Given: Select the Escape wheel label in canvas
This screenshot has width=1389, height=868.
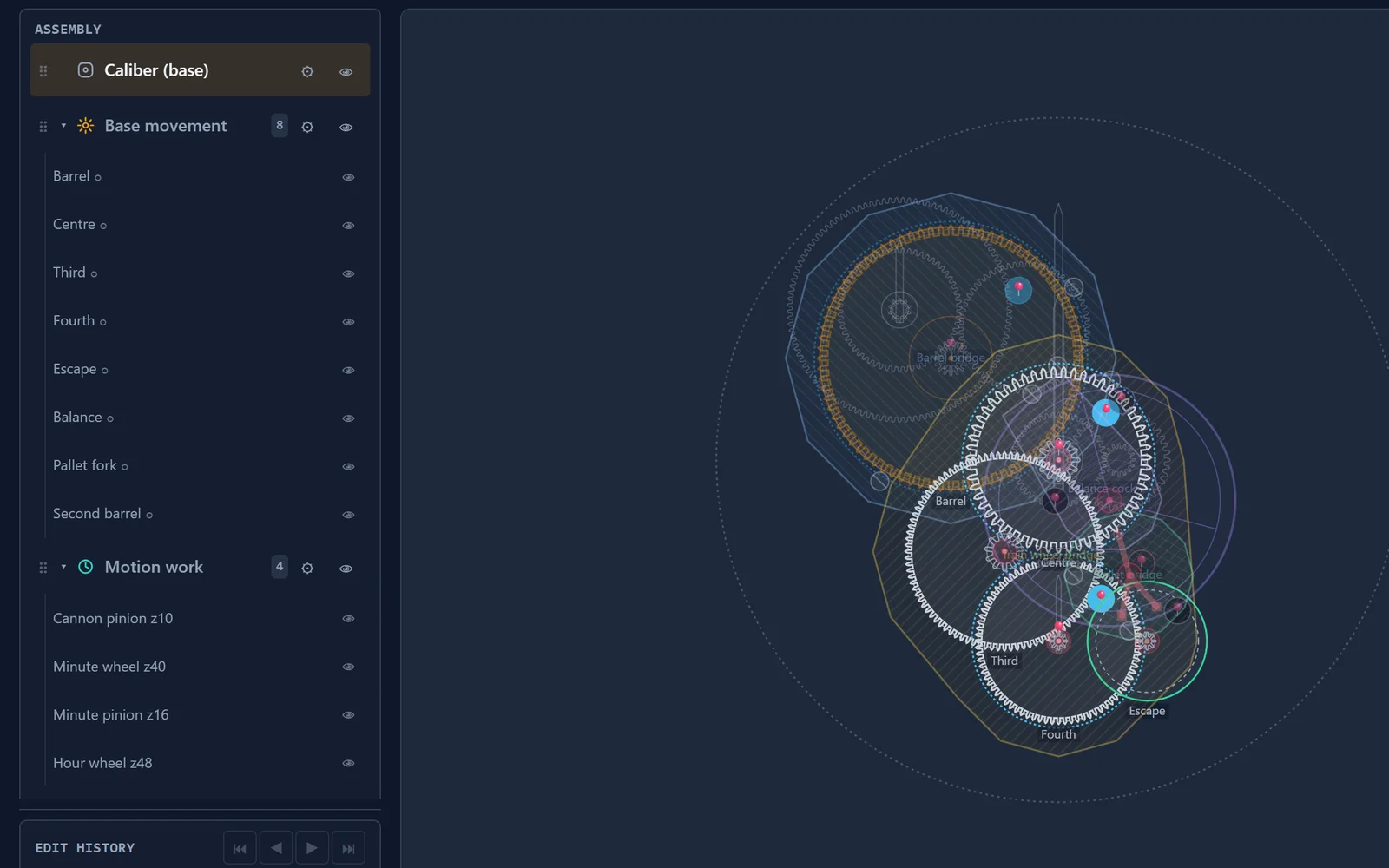Looking at the screenshot, I should (1147, 711).
